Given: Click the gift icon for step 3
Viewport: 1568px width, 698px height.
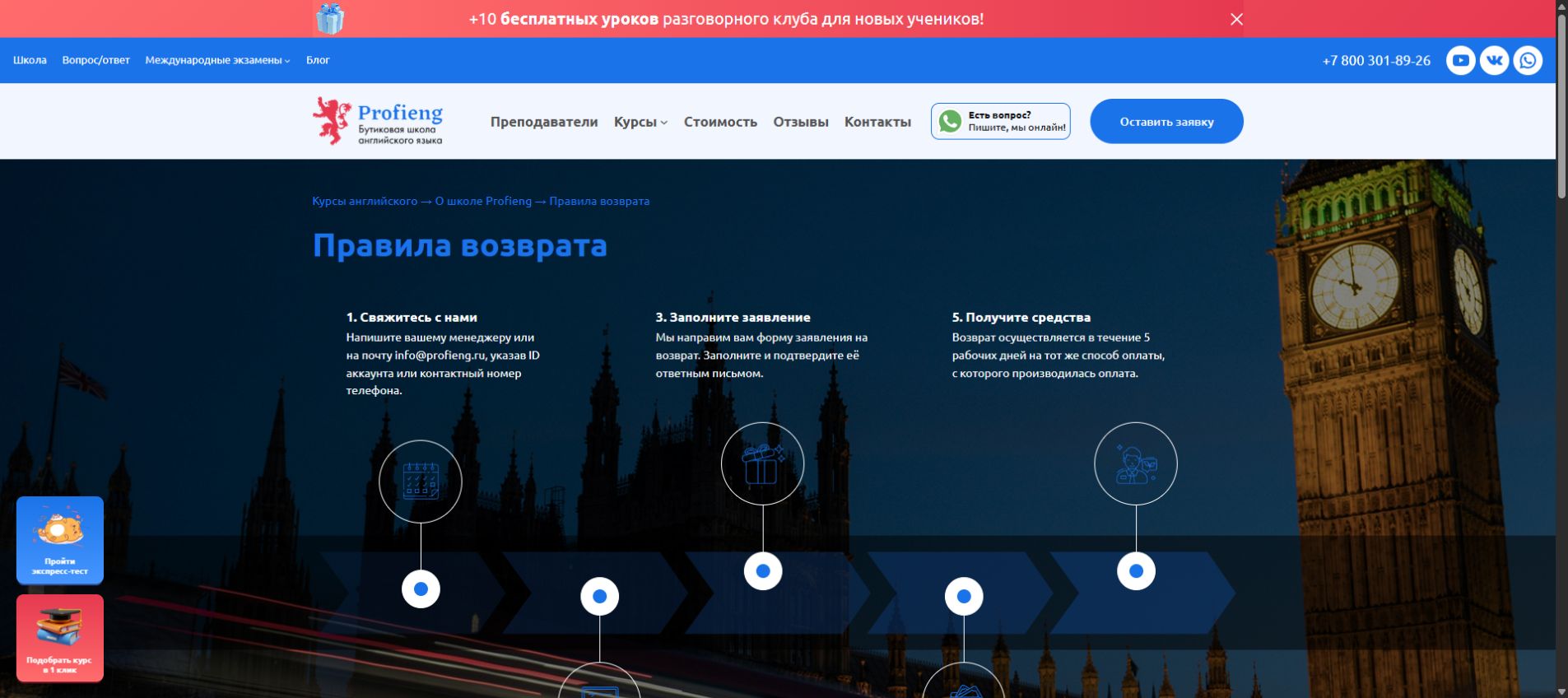Looking at the screenshot, I should pyautogui.click(x=762, y=463).
